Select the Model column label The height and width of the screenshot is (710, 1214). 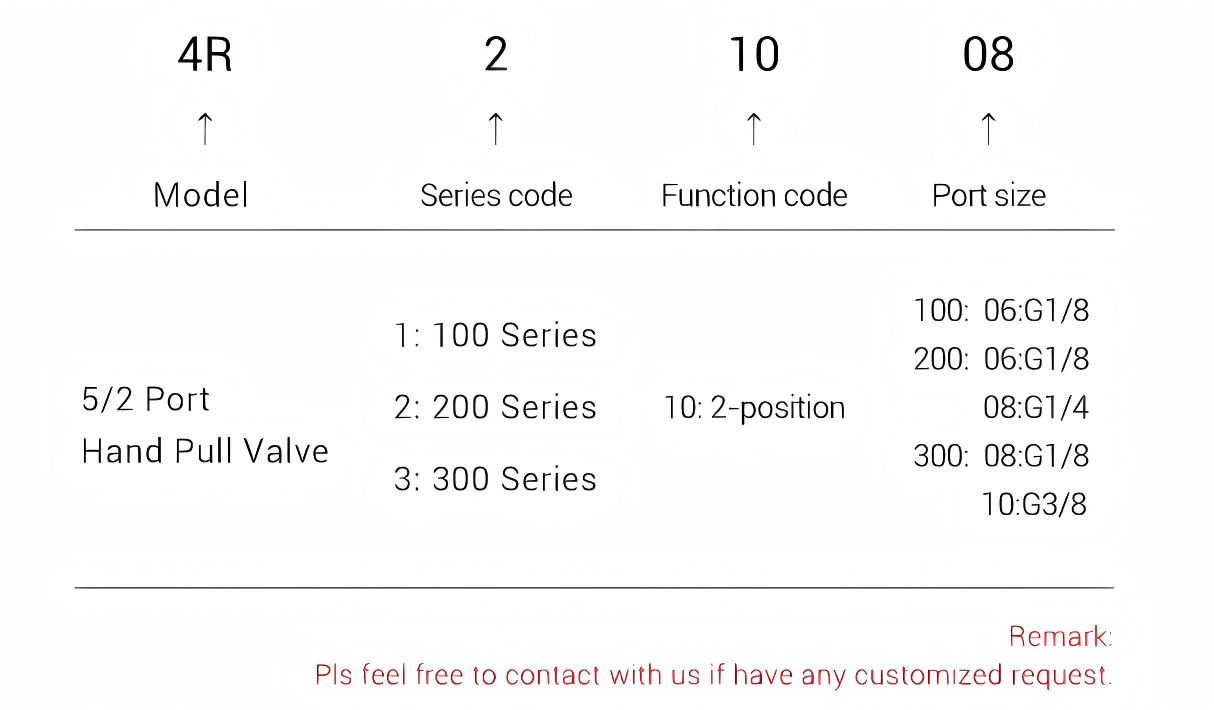coord(201,195)
